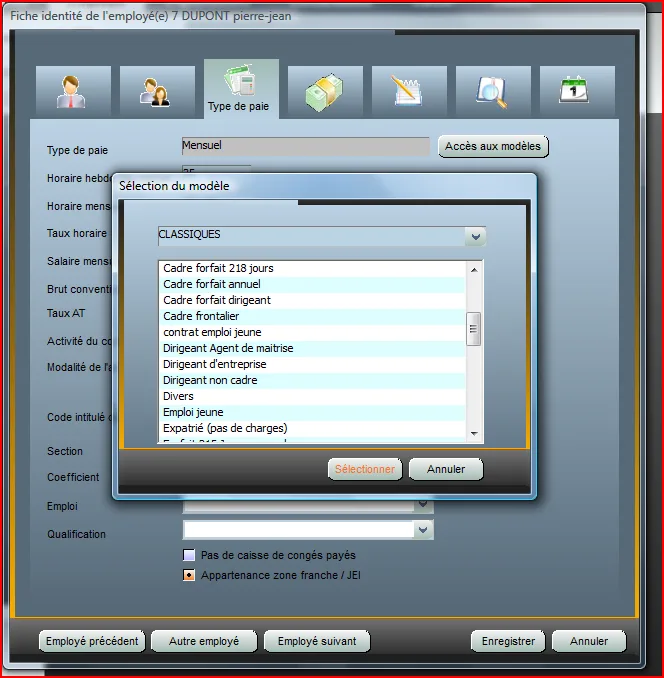
Task: Select Cadre forfait 218 jours in list
Action: coord(312,269)
